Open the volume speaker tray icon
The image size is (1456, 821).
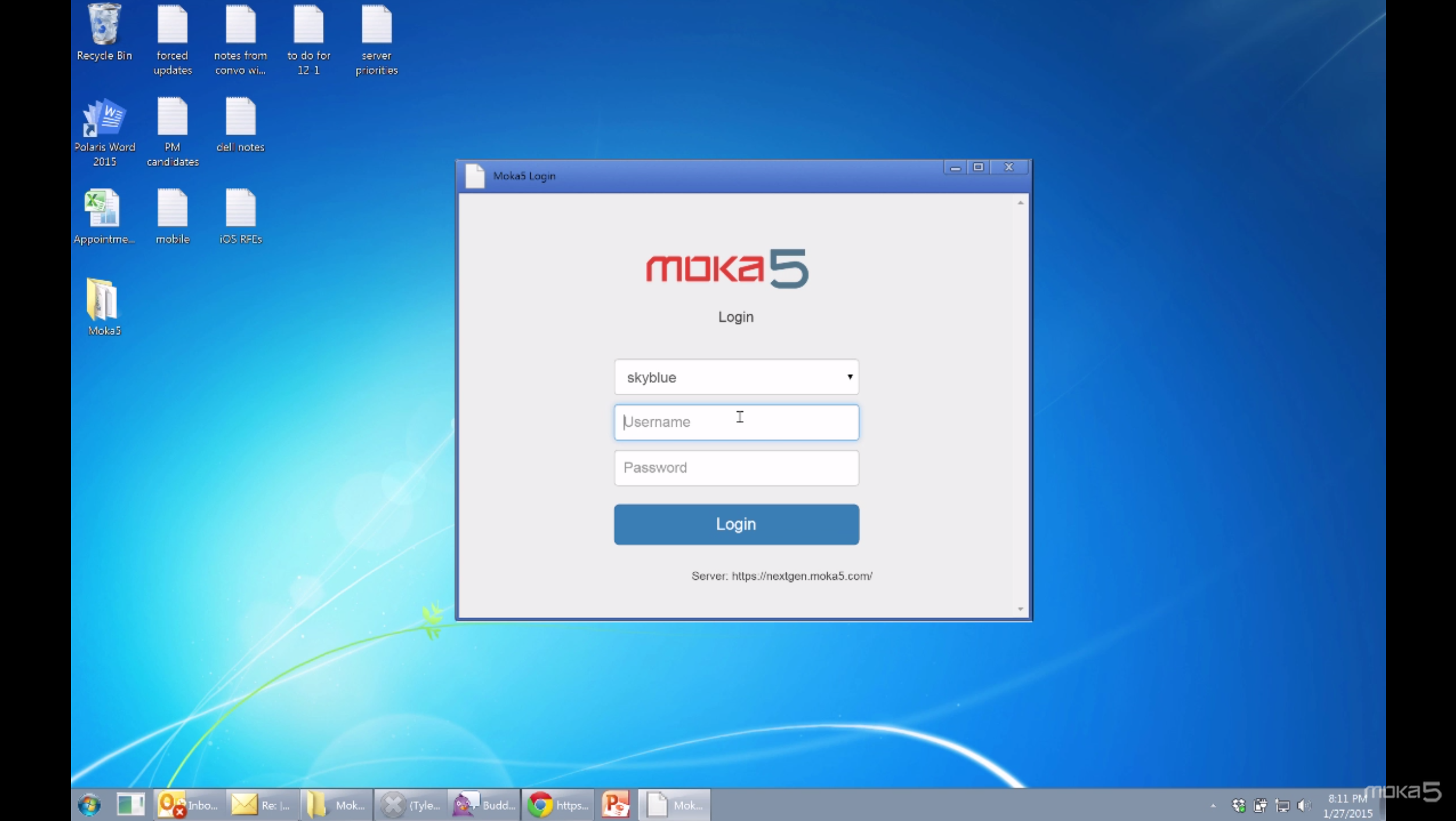pos(1304,805)
